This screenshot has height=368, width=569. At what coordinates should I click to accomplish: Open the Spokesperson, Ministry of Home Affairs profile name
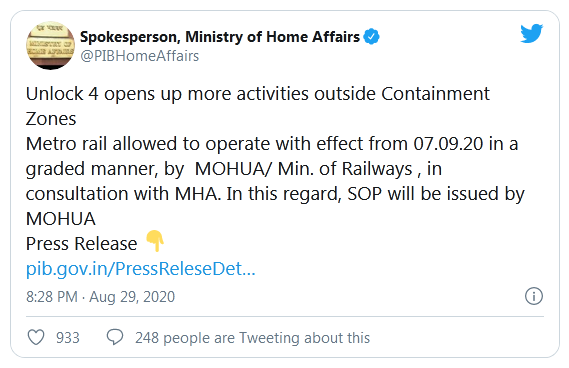coord(220,37)
